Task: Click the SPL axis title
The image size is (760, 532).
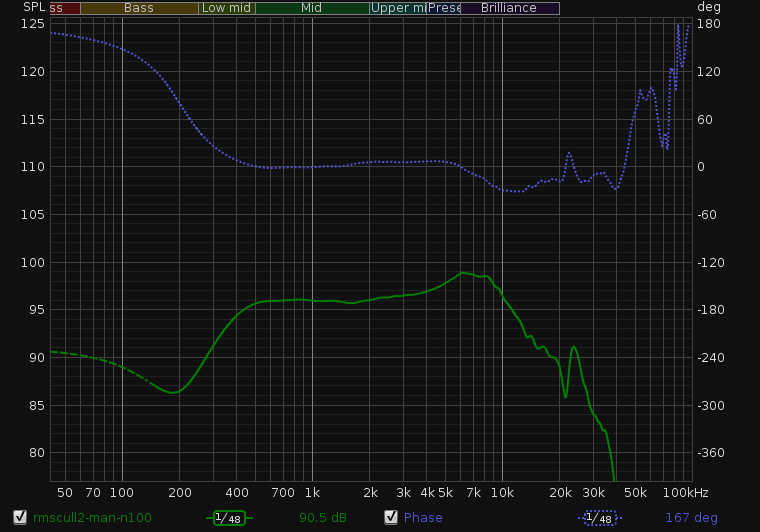Action: [x=34, y=7]
